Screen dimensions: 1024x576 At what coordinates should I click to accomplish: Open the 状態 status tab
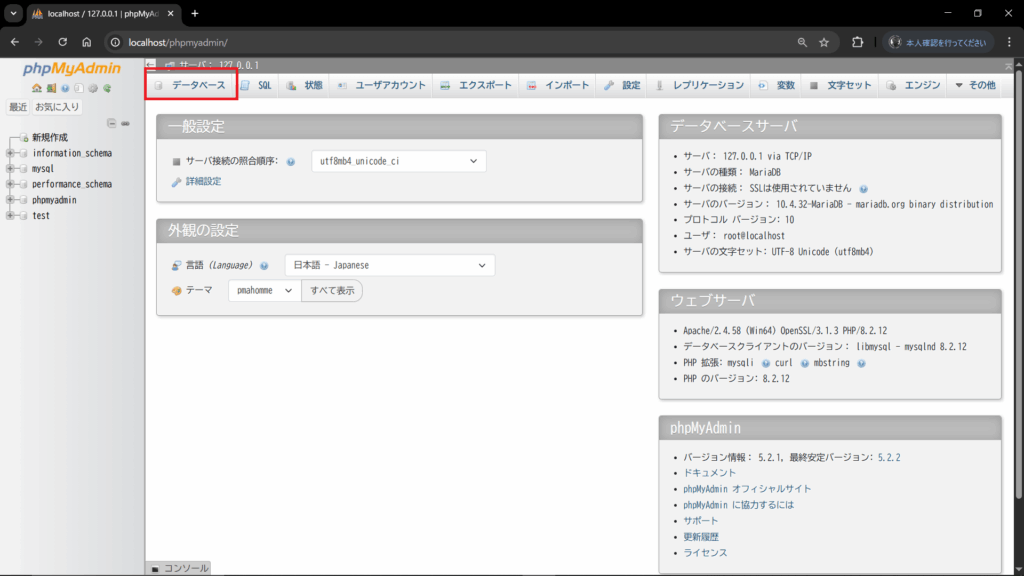click(305, 86)
